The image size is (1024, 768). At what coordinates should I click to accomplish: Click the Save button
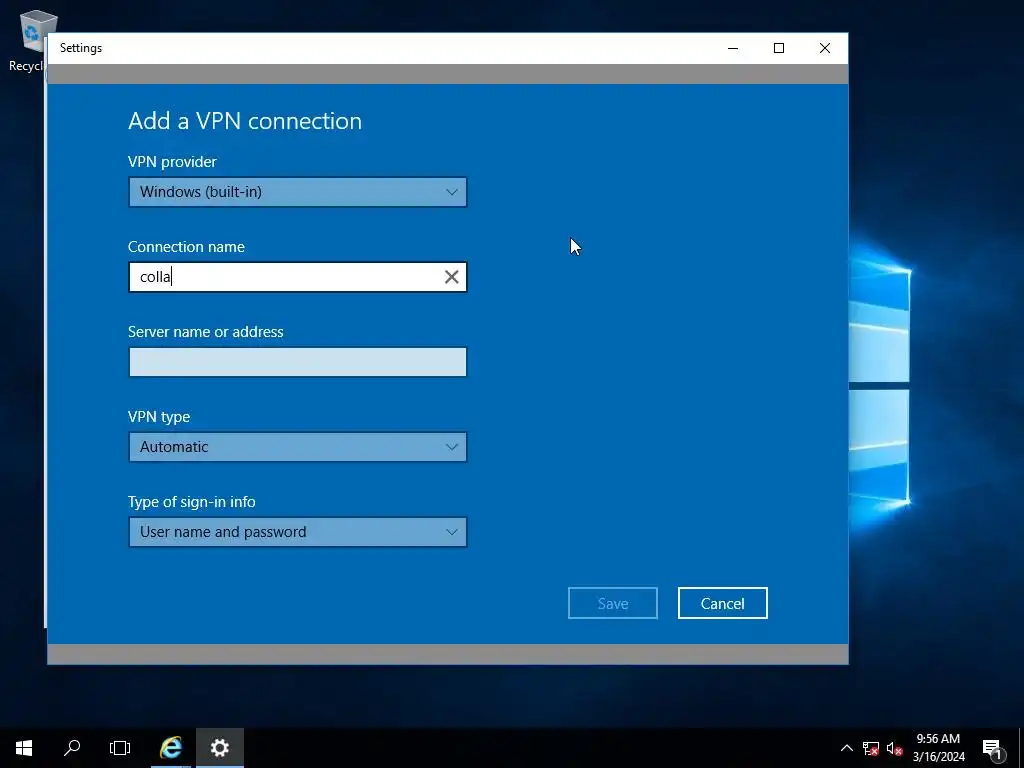click(613, 603)
